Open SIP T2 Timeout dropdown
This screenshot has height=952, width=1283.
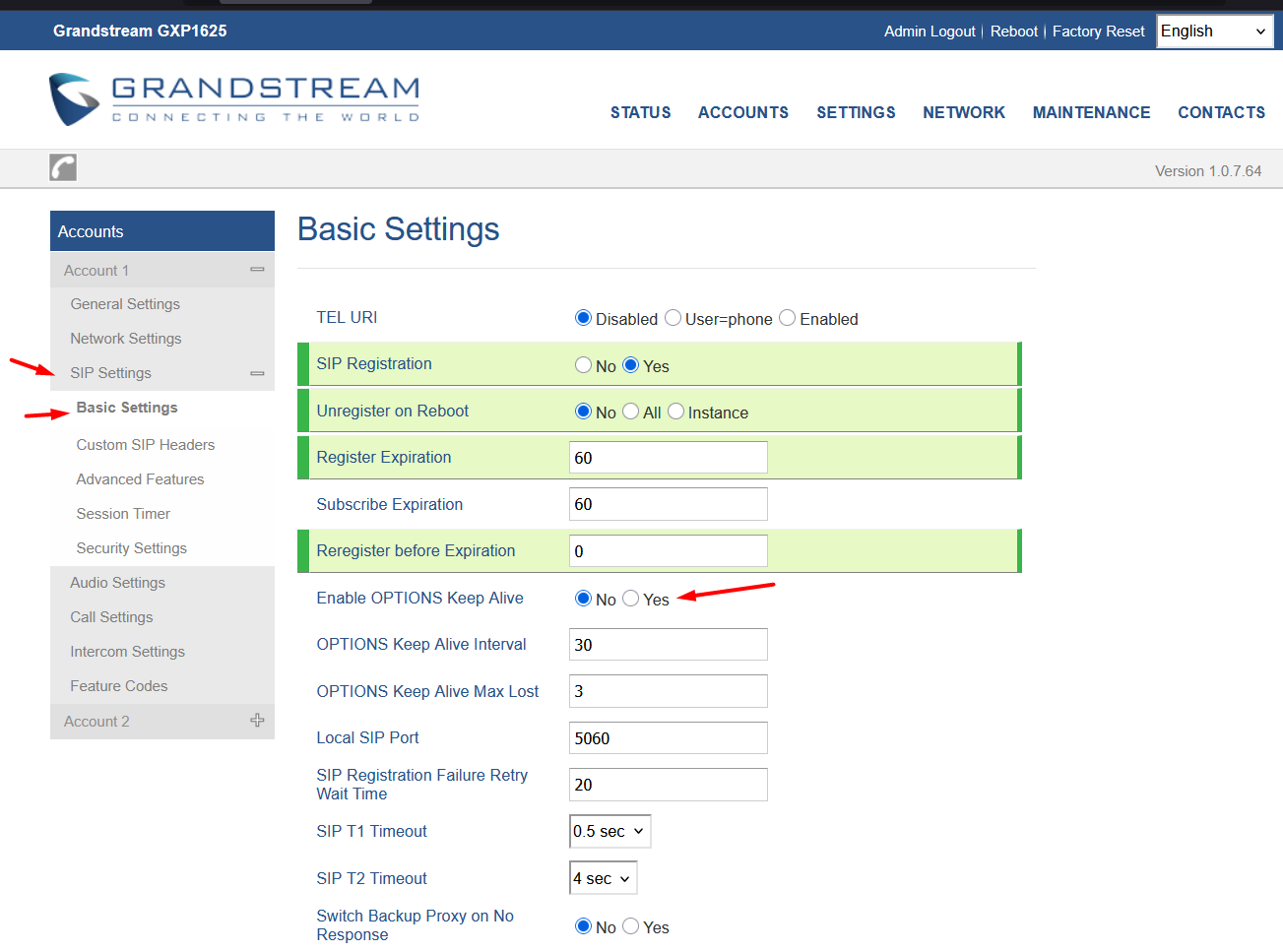click(603, 878)
